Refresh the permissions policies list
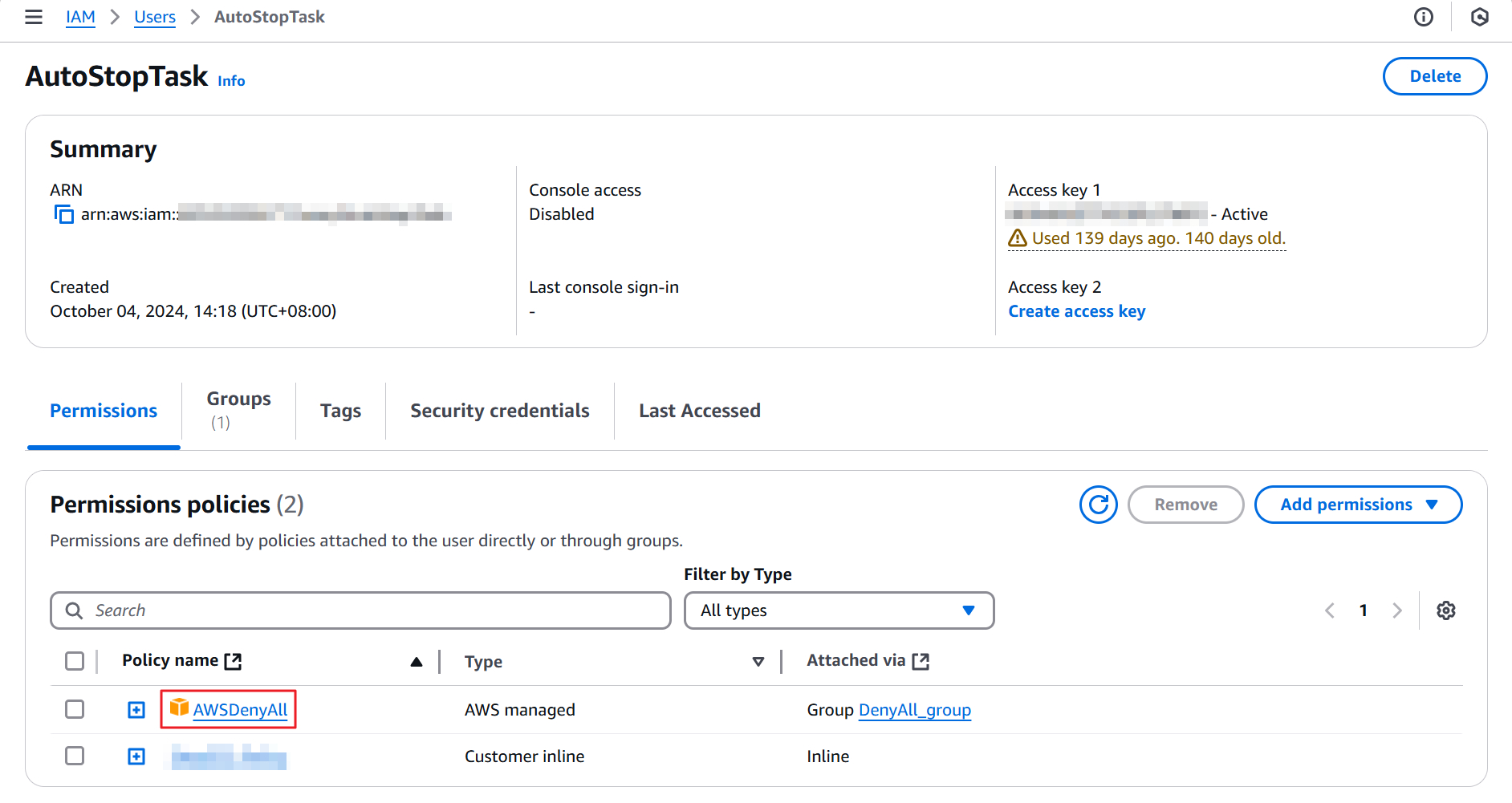The height and width of the screenshot is (803, 1512). click(1099, 505)
